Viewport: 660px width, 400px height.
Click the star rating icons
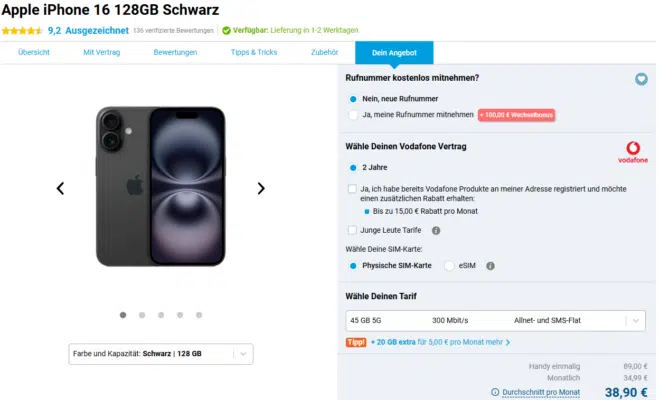tap(20, 30)
